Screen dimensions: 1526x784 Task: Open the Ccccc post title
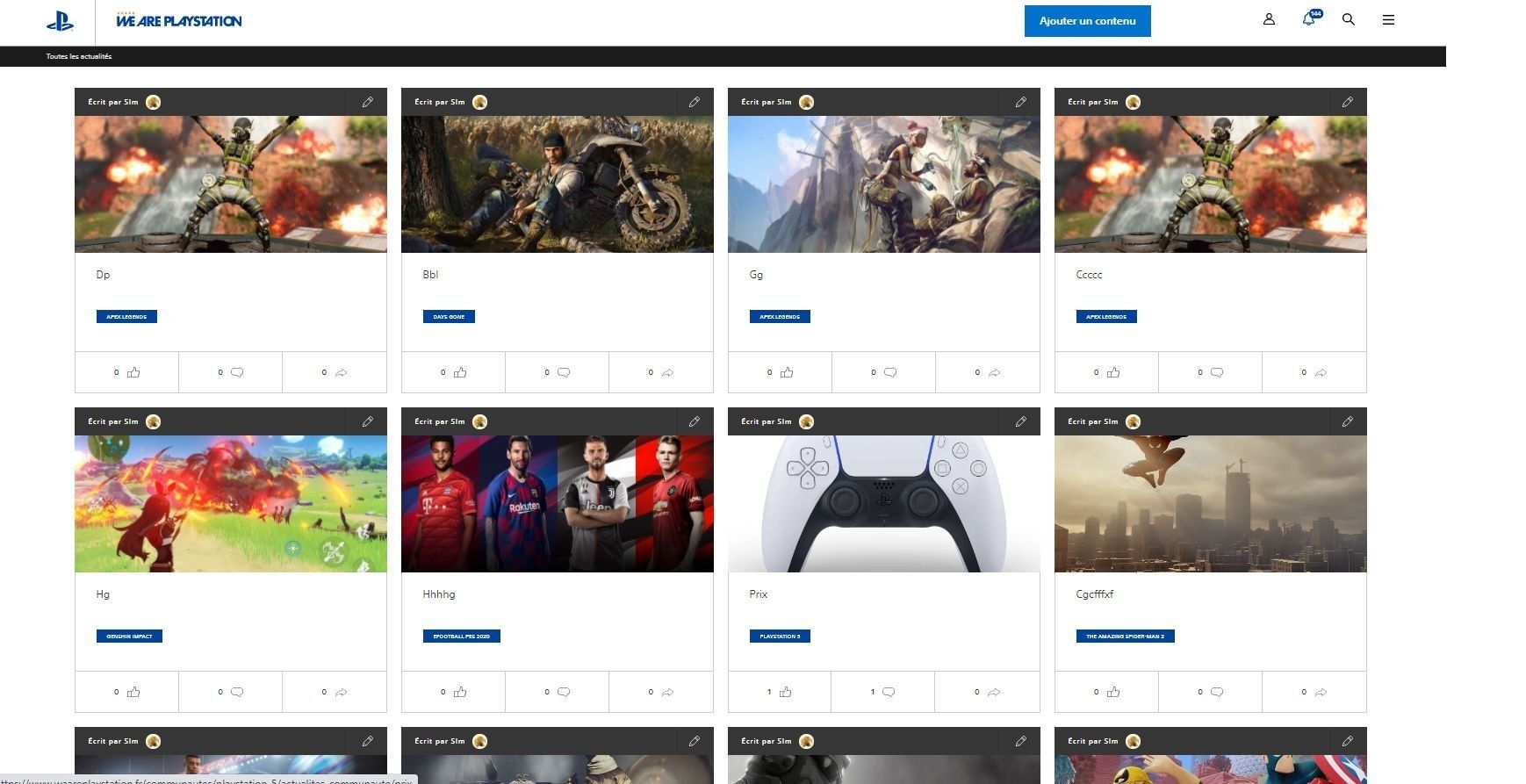tap(1089, 275)
